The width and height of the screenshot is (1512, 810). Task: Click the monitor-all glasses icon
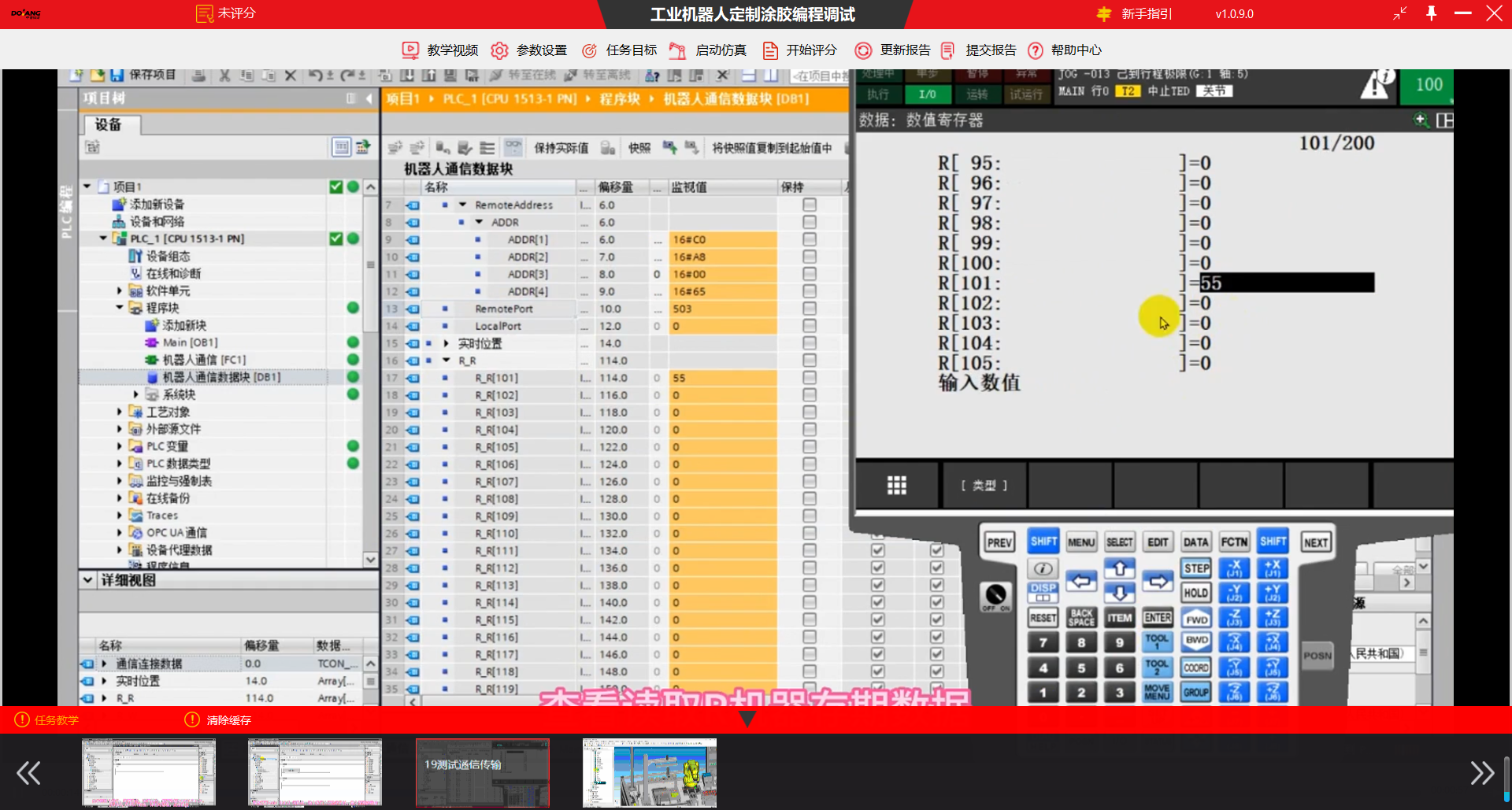click(513, 147)
